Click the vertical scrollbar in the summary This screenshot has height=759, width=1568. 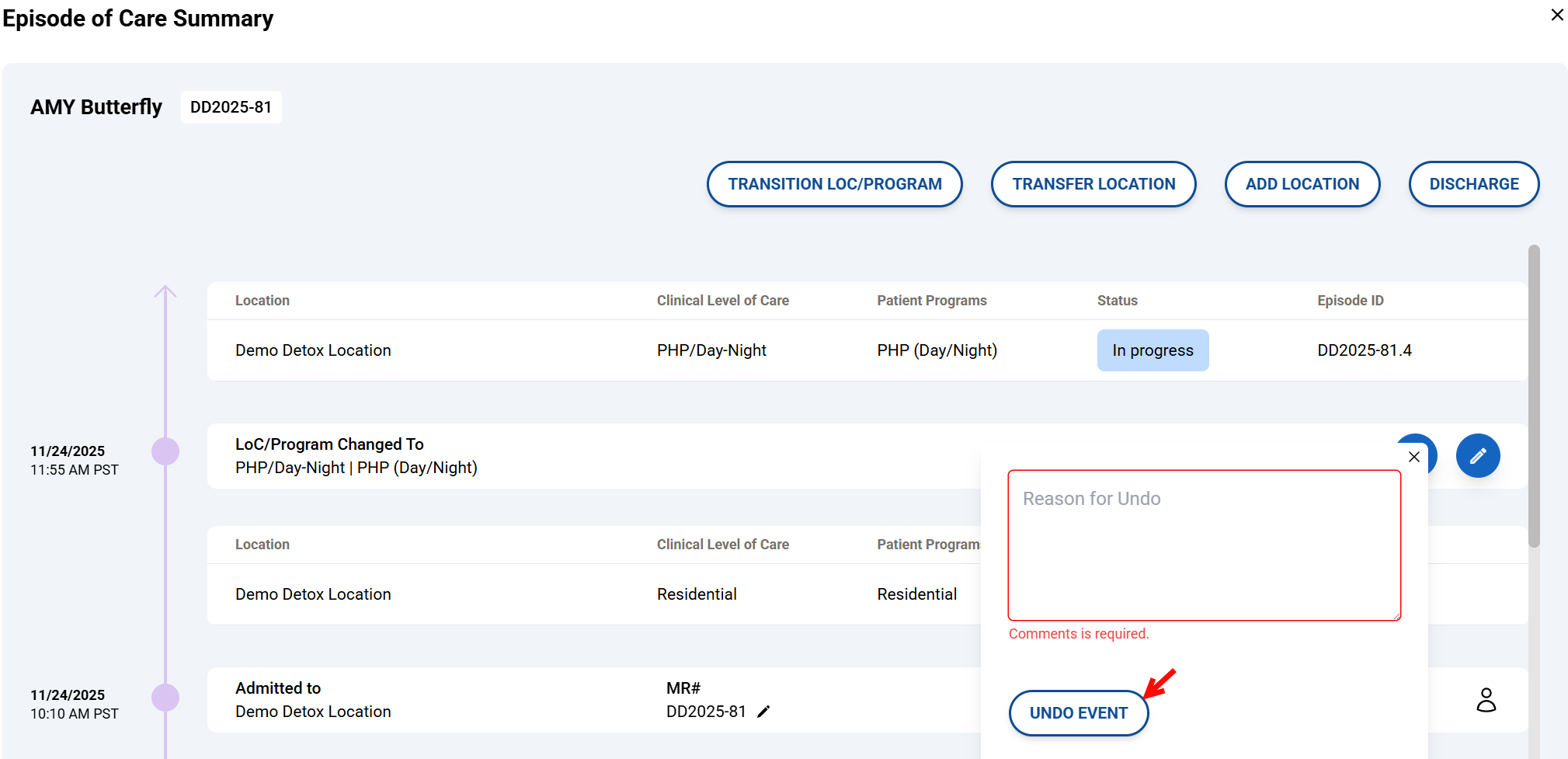[1533, 396]
